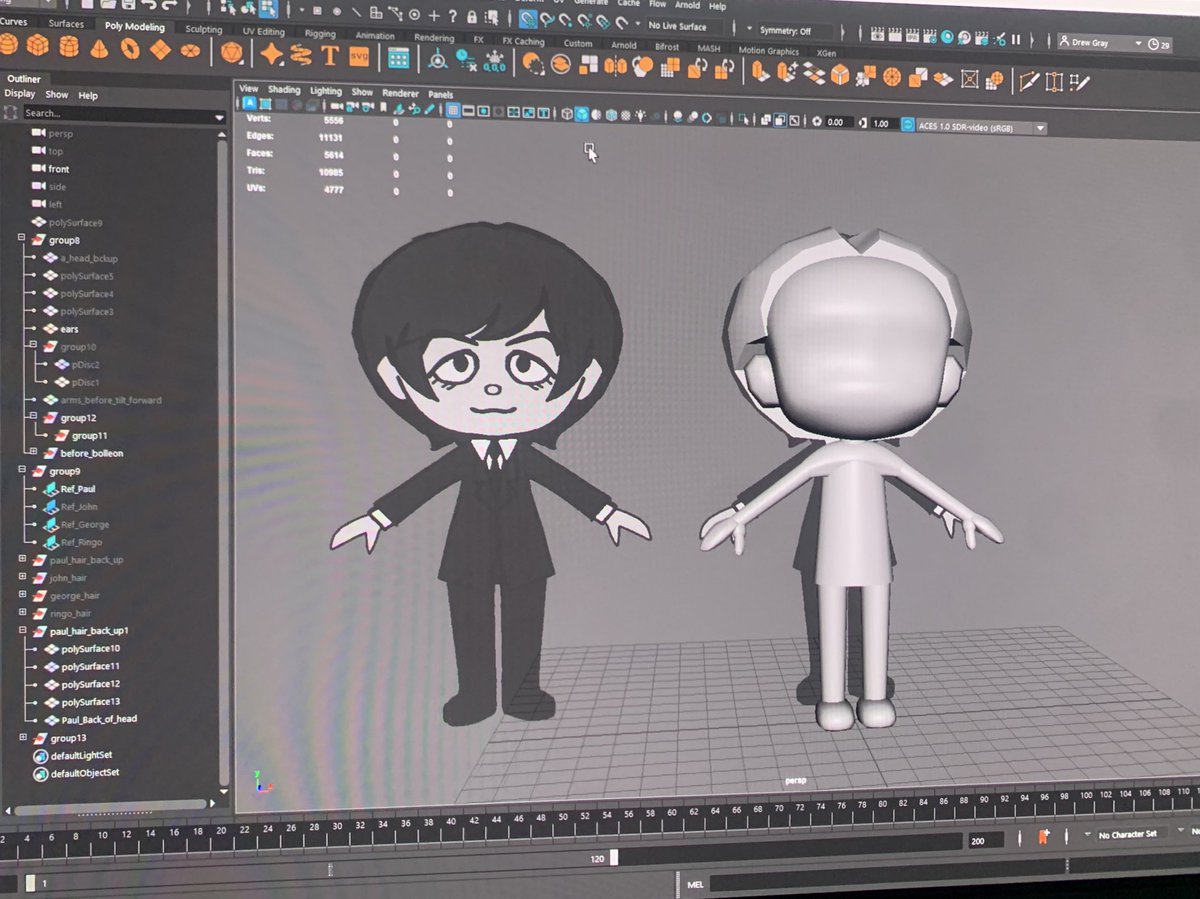
Task: Create a polygon sphere from the shelf
Action: [8, 44]
